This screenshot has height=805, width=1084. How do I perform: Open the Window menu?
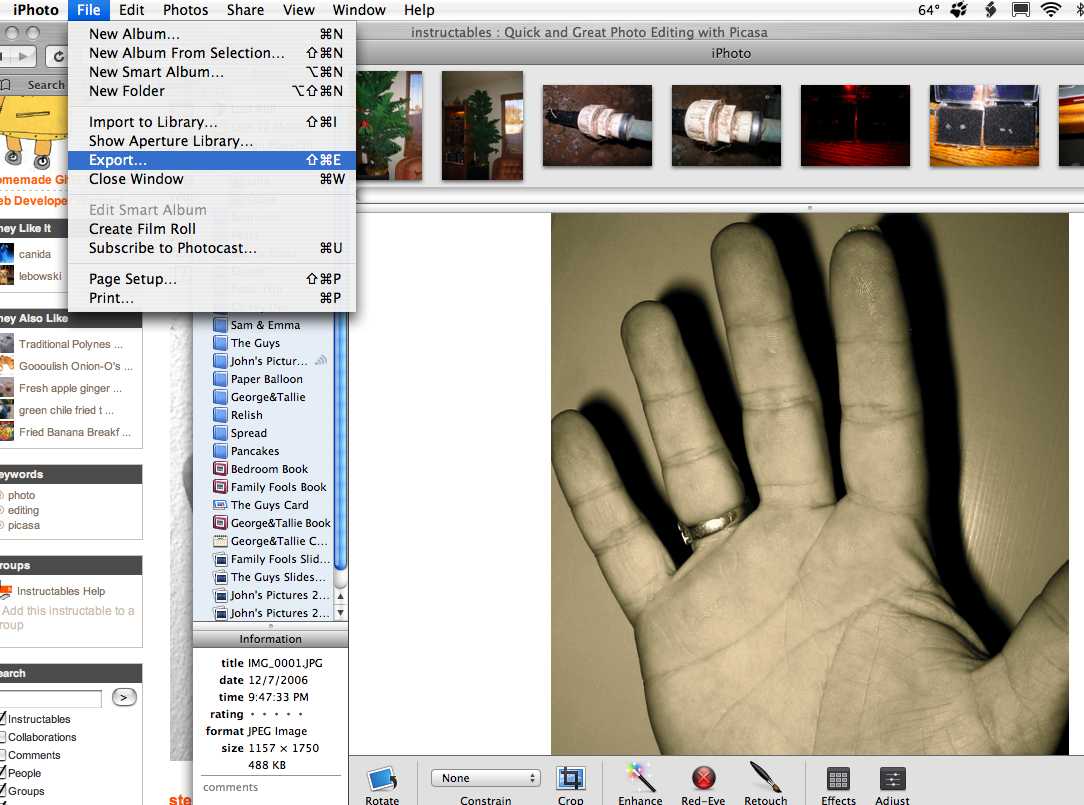[x=359, y=10]
